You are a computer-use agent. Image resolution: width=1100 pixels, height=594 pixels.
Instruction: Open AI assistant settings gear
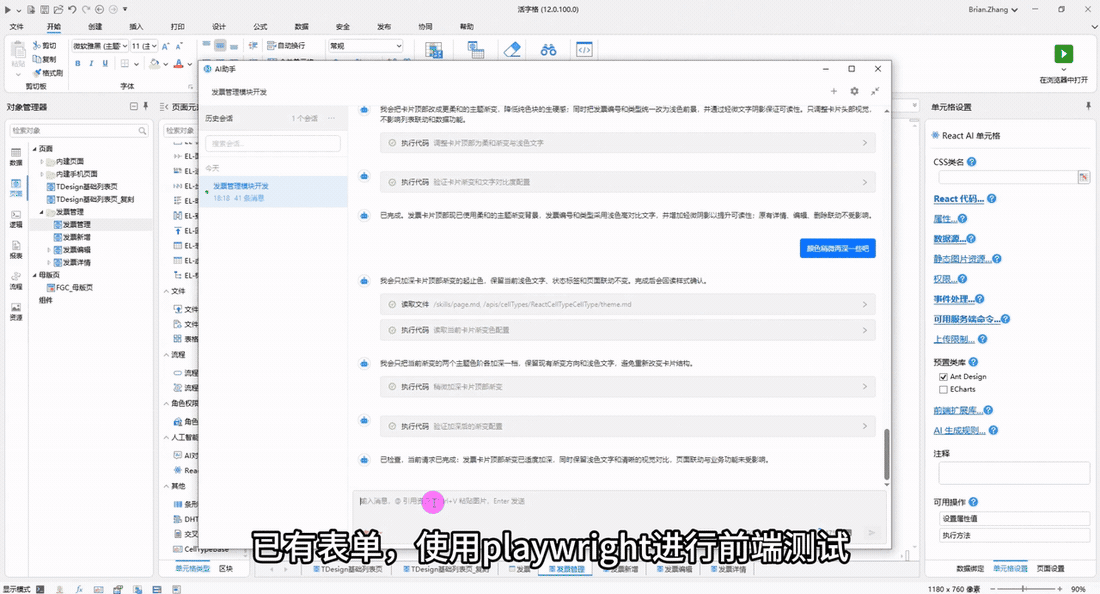[x=854, y=91]
